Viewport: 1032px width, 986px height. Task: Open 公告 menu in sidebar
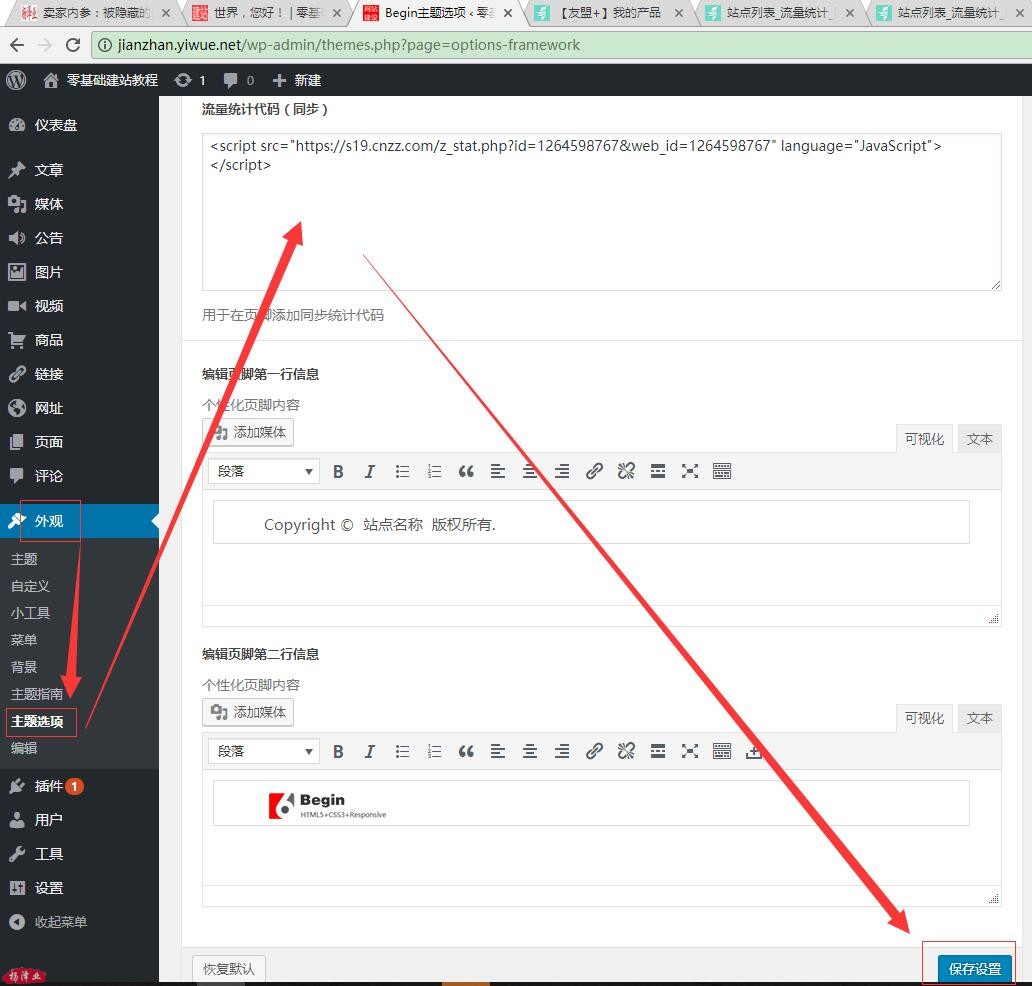79,238
